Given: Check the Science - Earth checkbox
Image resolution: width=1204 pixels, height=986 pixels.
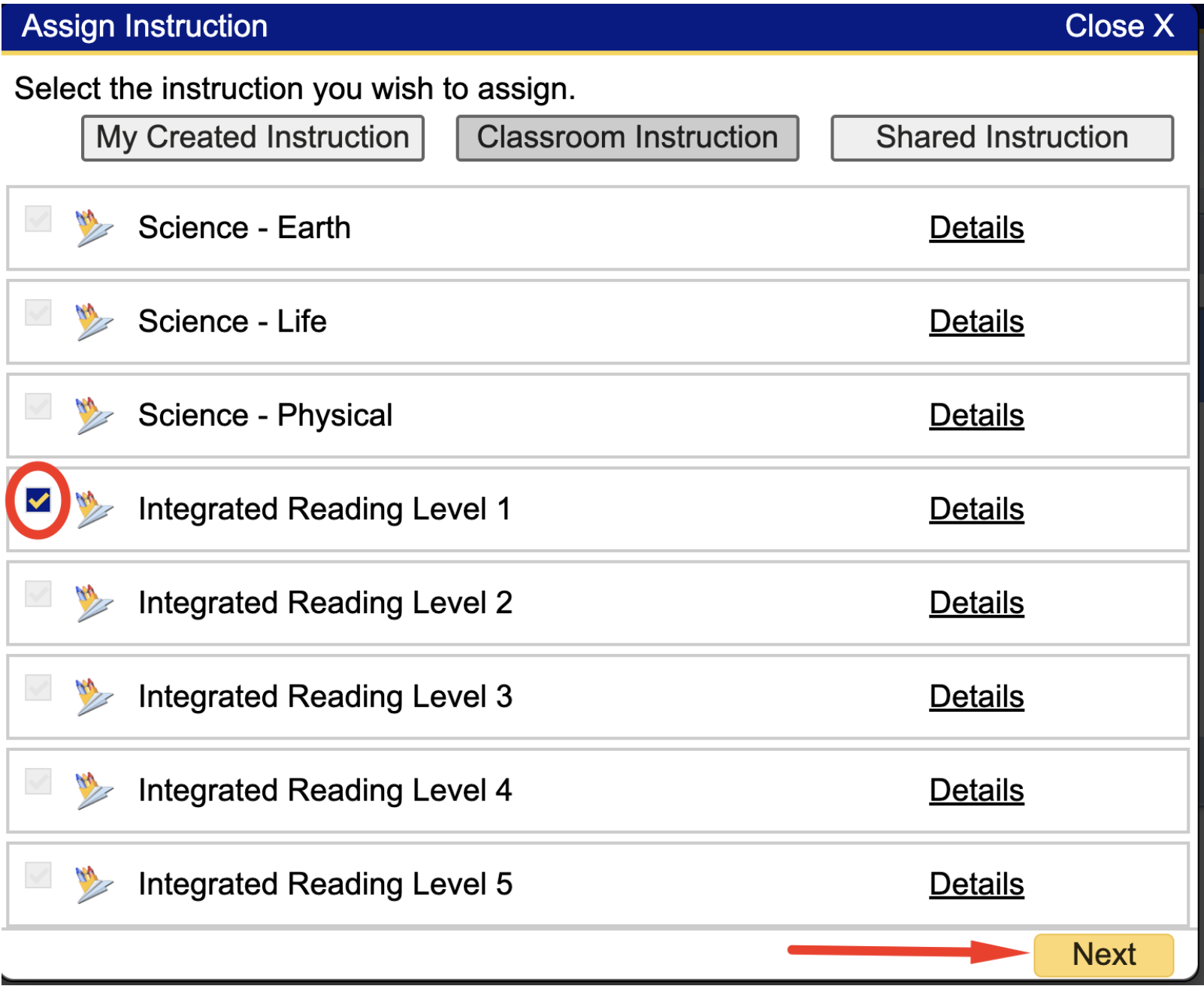Looking at the screenshot, I should pyautogui.click(x=36, y=219).
